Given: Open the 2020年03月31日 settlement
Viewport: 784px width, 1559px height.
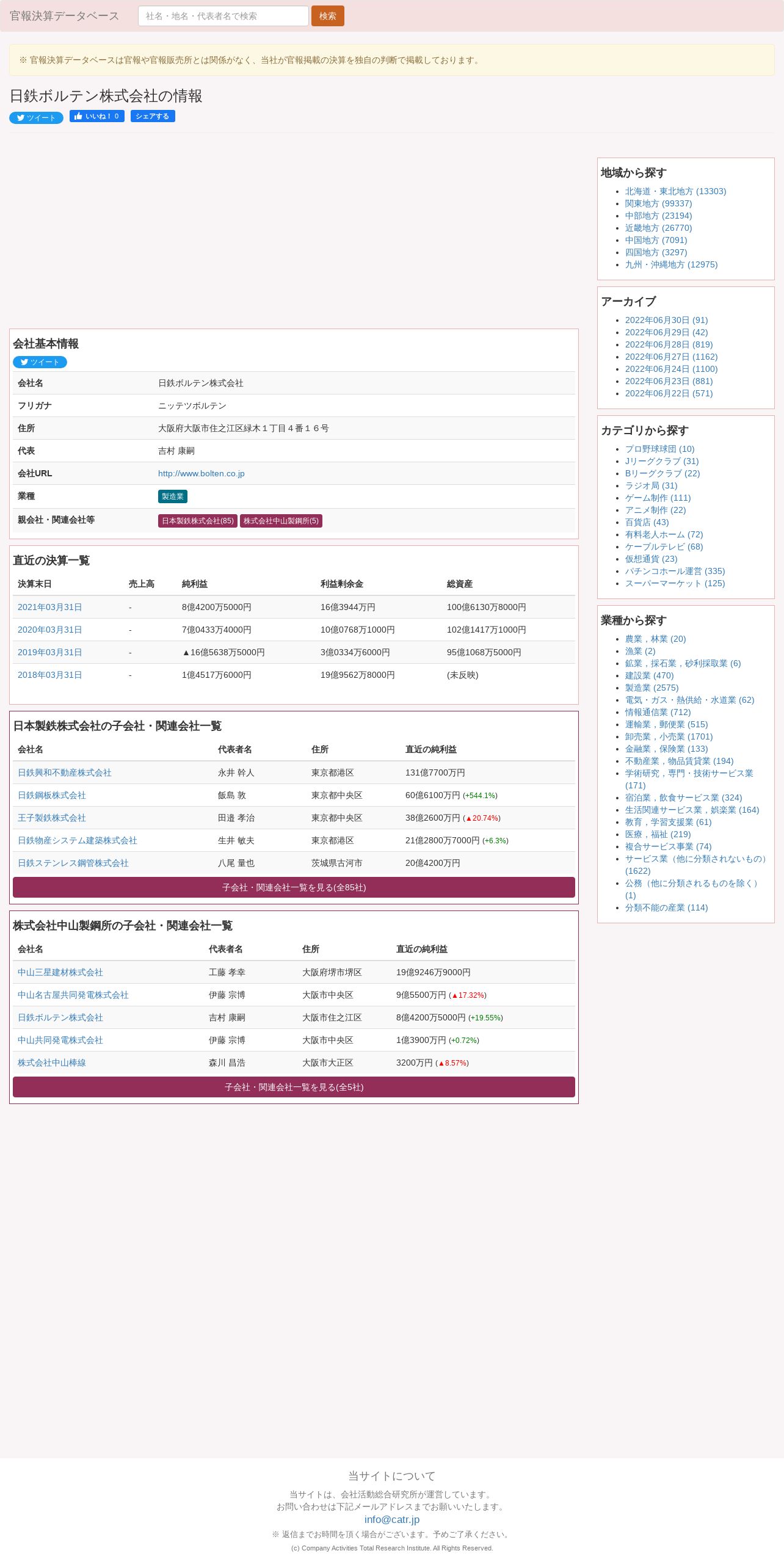Looking at the screenshot, I should [50, 630].
